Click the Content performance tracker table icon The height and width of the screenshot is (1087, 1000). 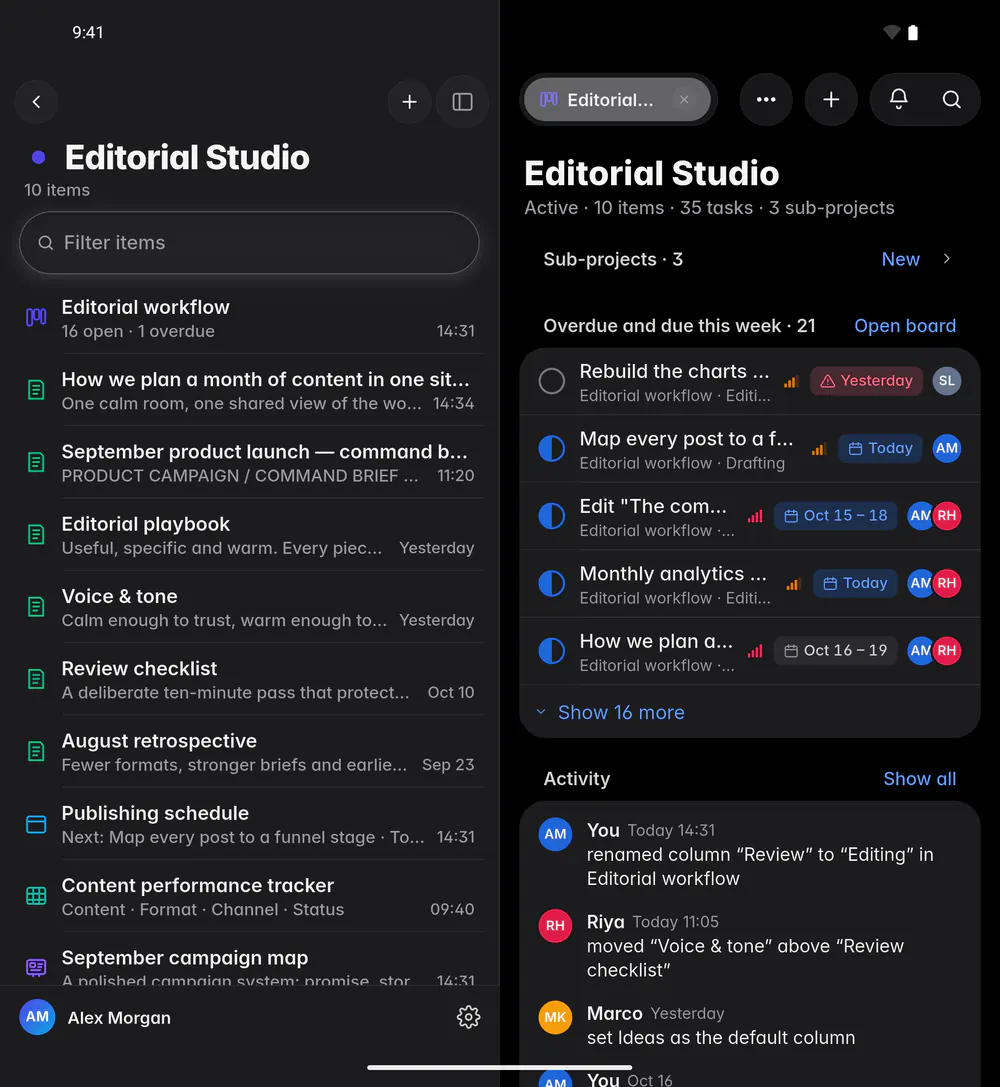[x=36, y=896]
